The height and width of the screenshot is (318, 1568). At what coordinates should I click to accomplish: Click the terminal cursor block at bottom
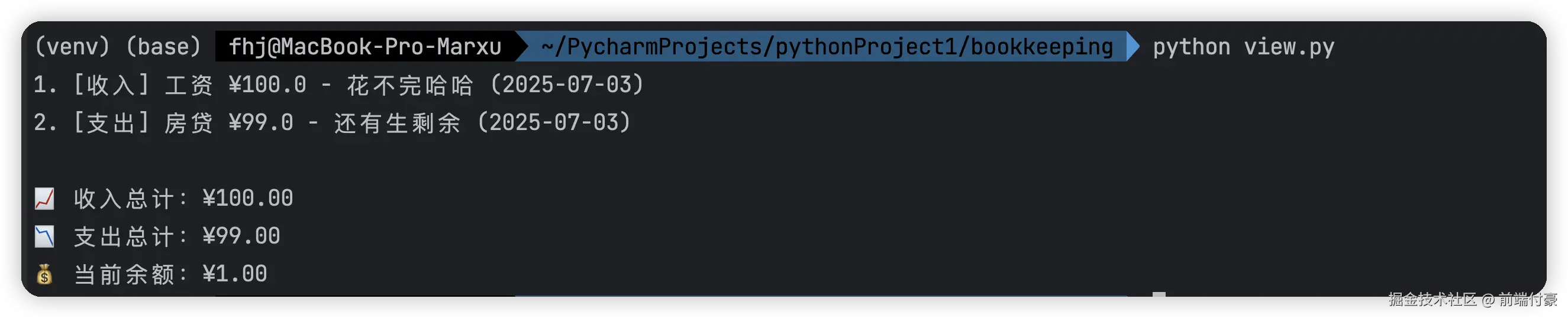click(1159, 294)
